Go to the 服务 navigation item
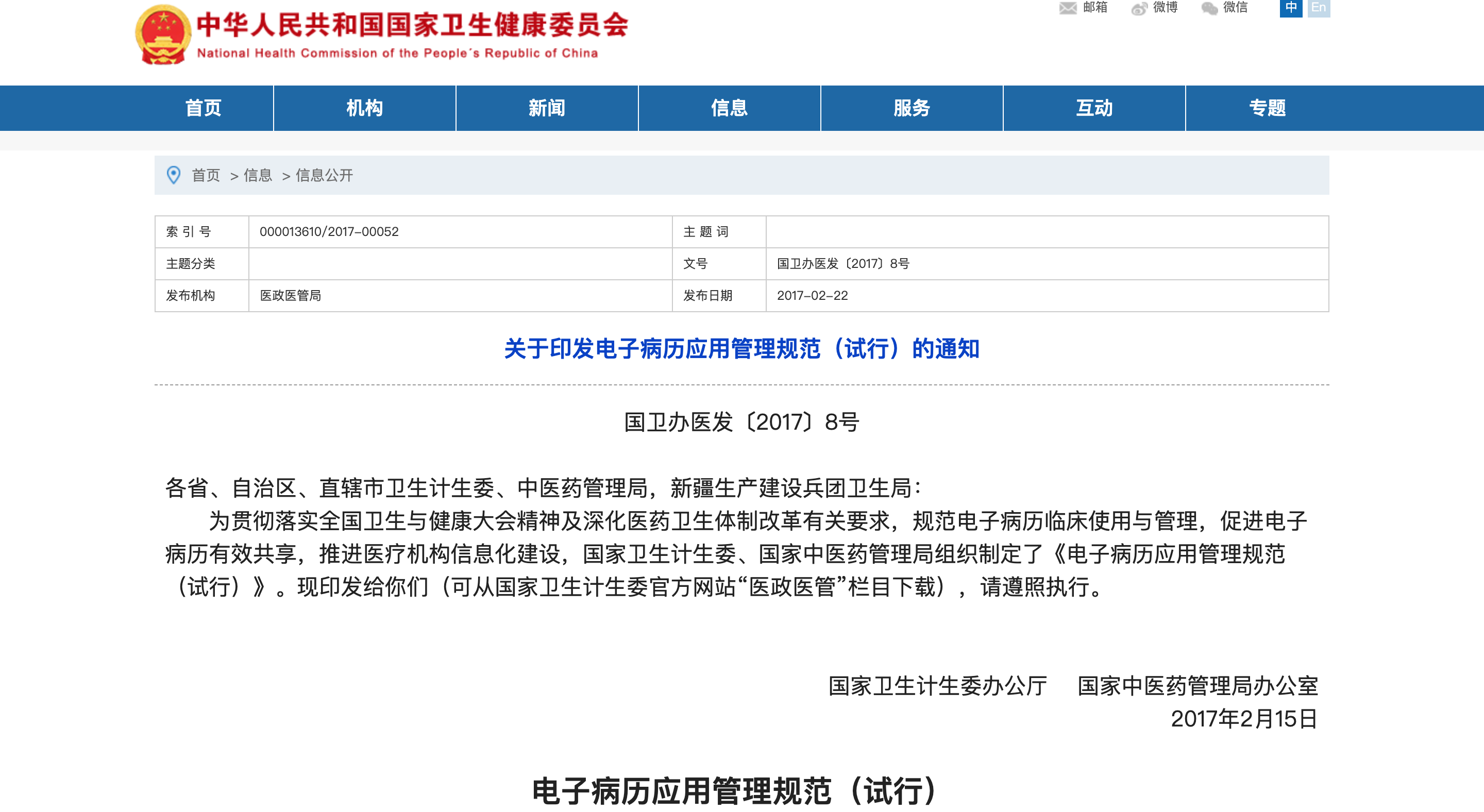Image resolution: width=1484 pixels, height=812 pixels. pos(912,108)
